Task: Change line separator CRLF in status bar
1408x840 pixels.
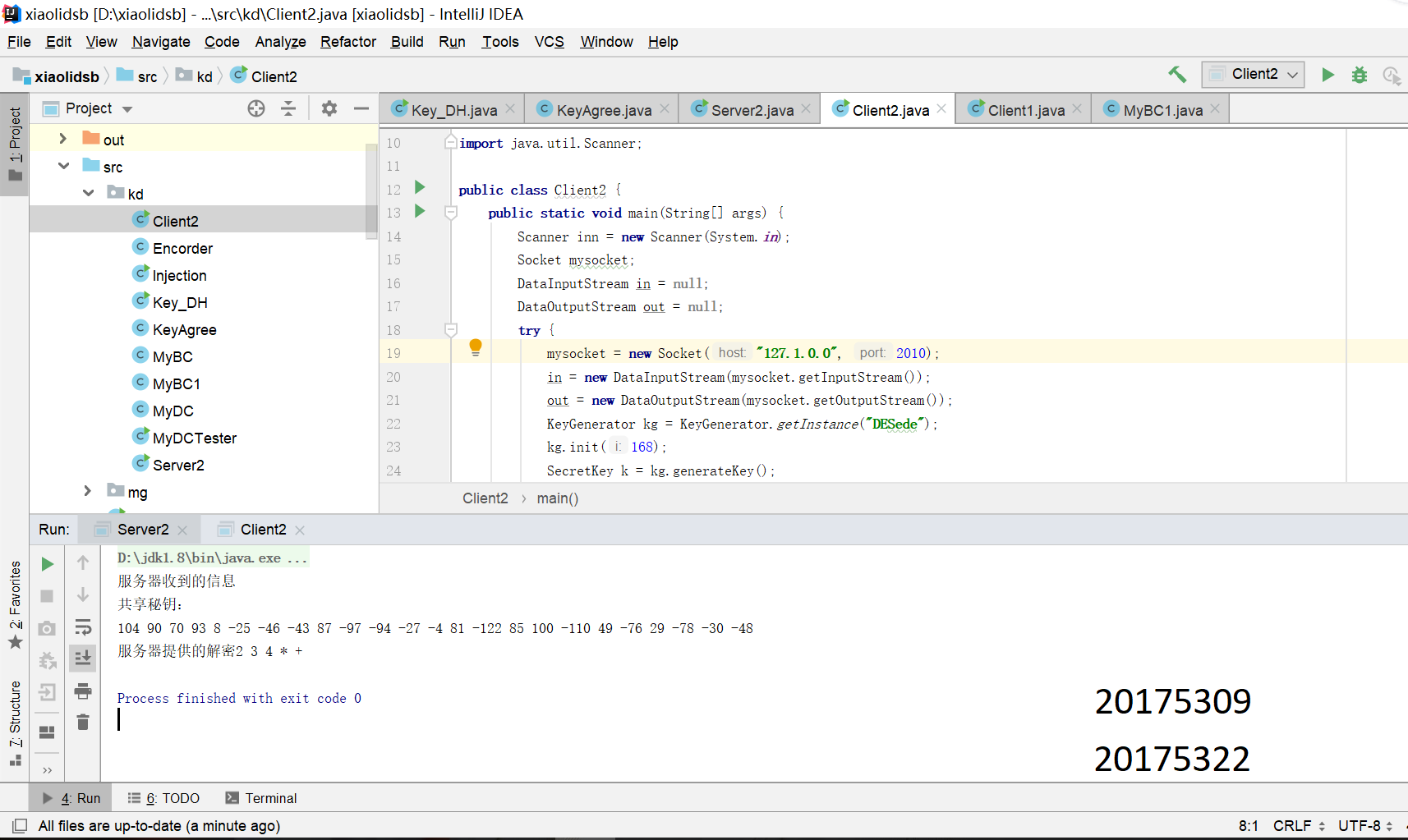Action: tap(1299, 826)
